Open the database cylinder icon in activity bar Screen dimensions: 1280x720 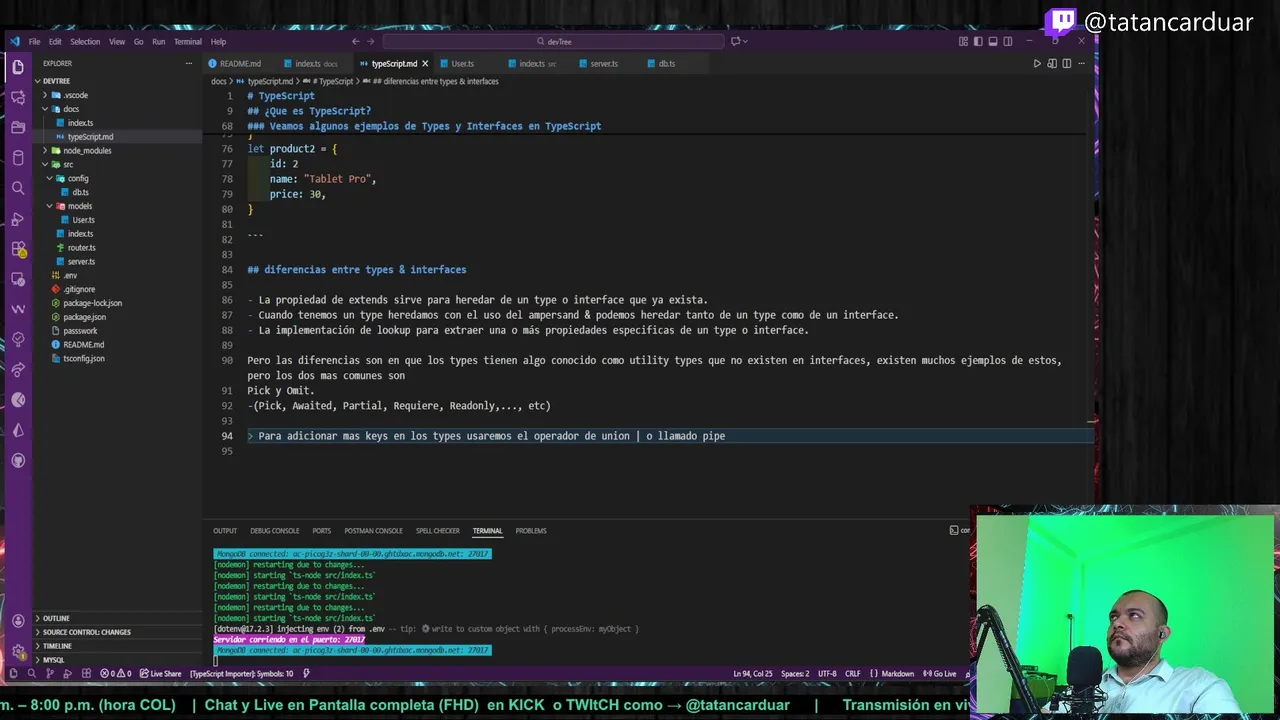coord(17,158)
